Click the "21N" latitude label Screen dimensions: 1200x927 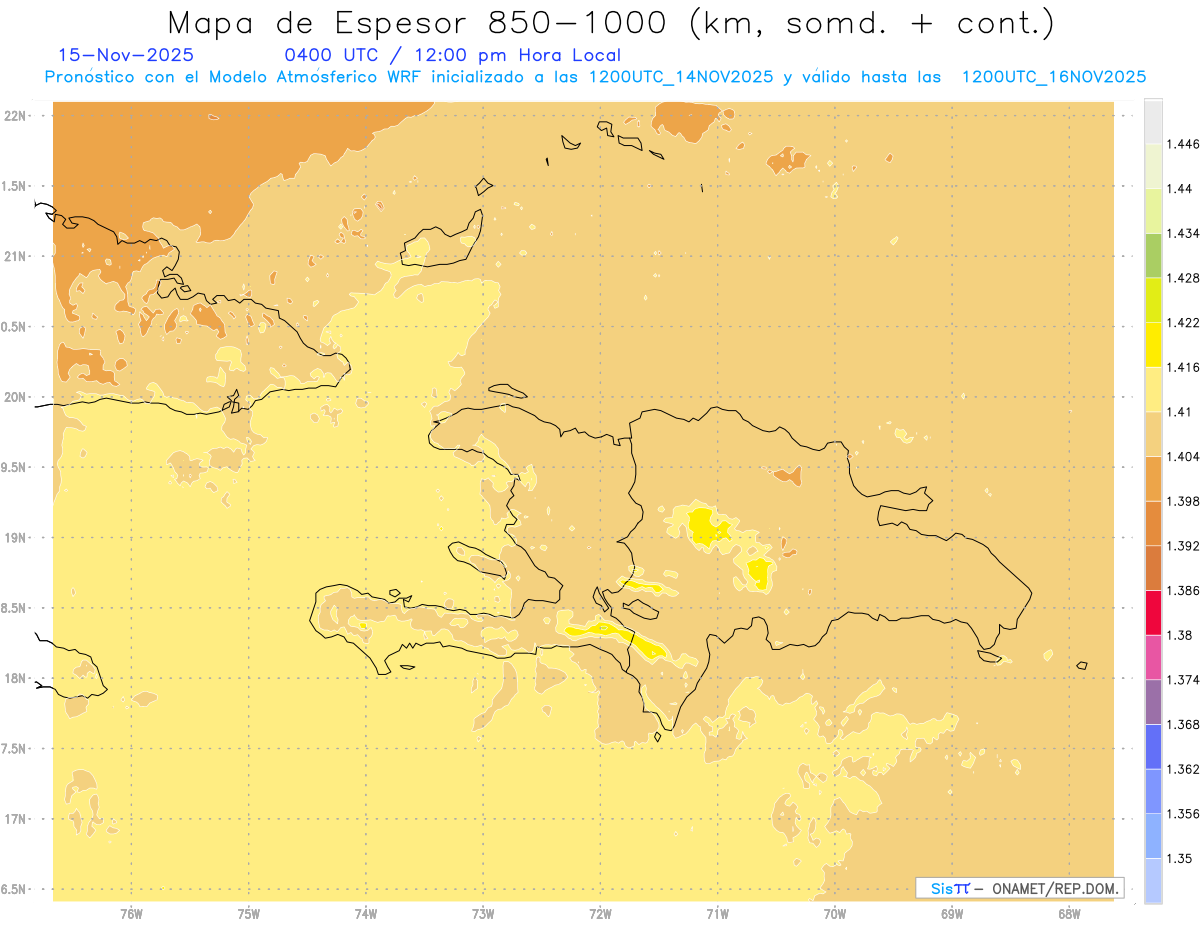tap(15, 256)
